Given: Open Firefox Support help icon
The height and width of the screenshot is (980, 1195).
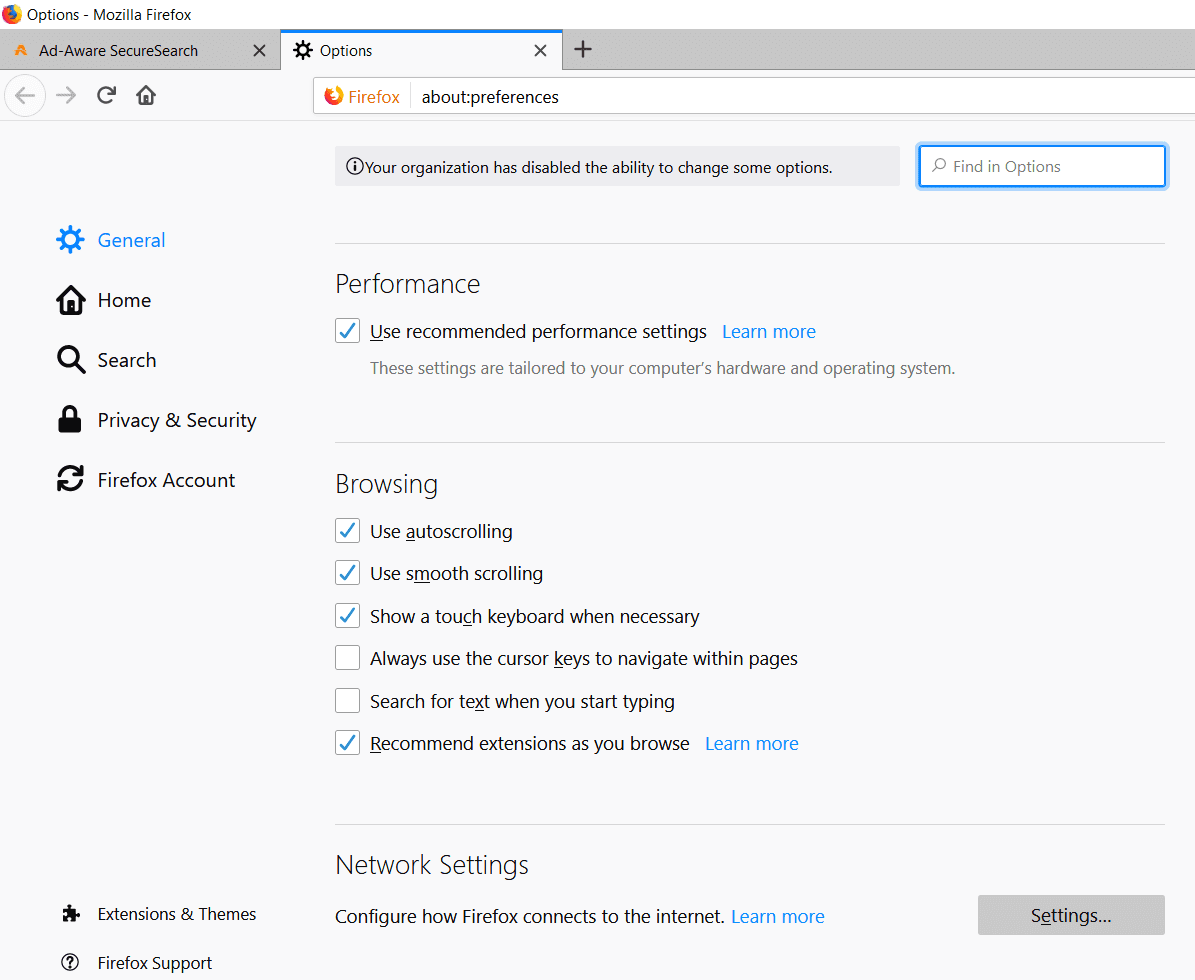Looking at the screenshot, I should click(x=70, y=963).
